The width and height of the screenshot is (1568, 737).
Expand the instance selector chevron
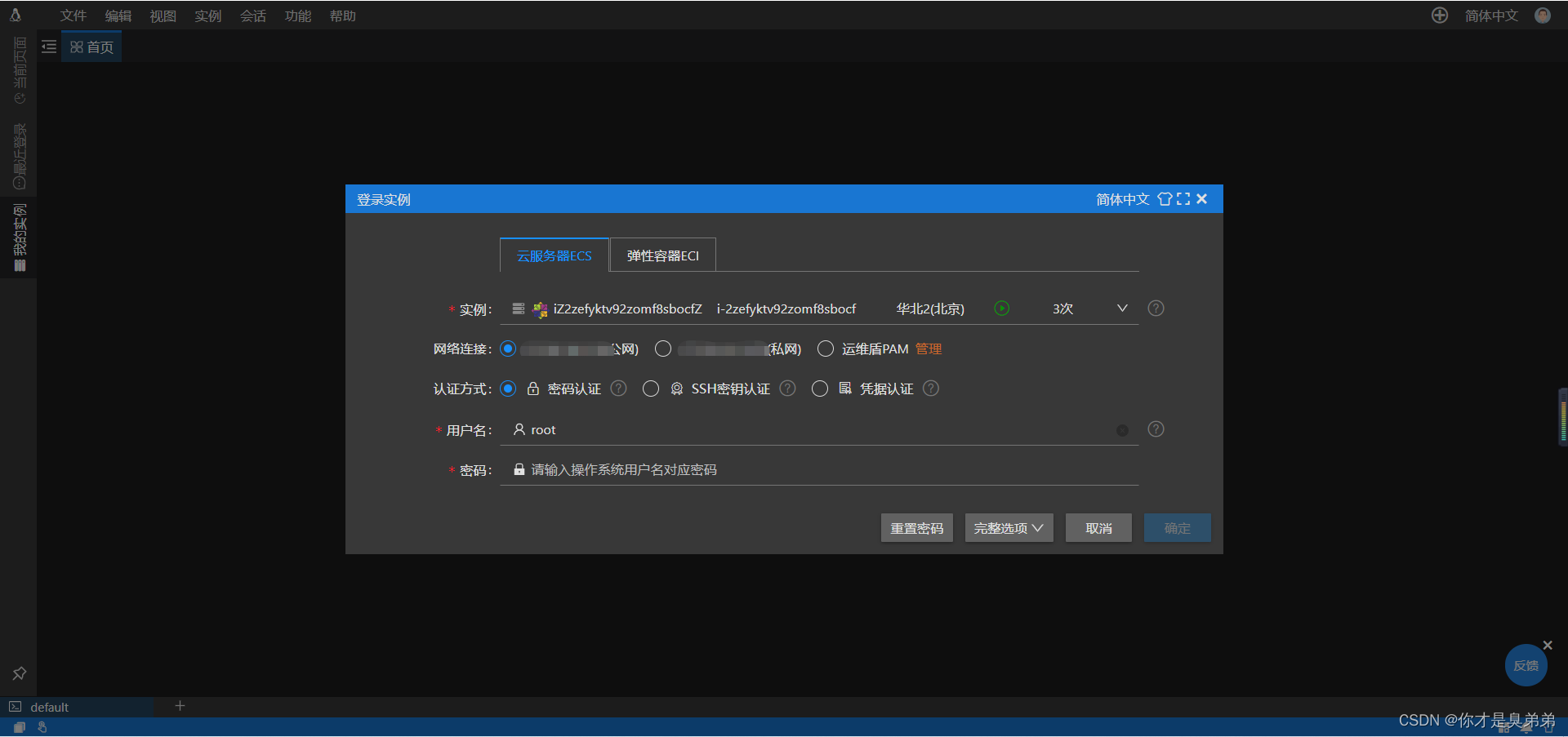(1122, 309)
